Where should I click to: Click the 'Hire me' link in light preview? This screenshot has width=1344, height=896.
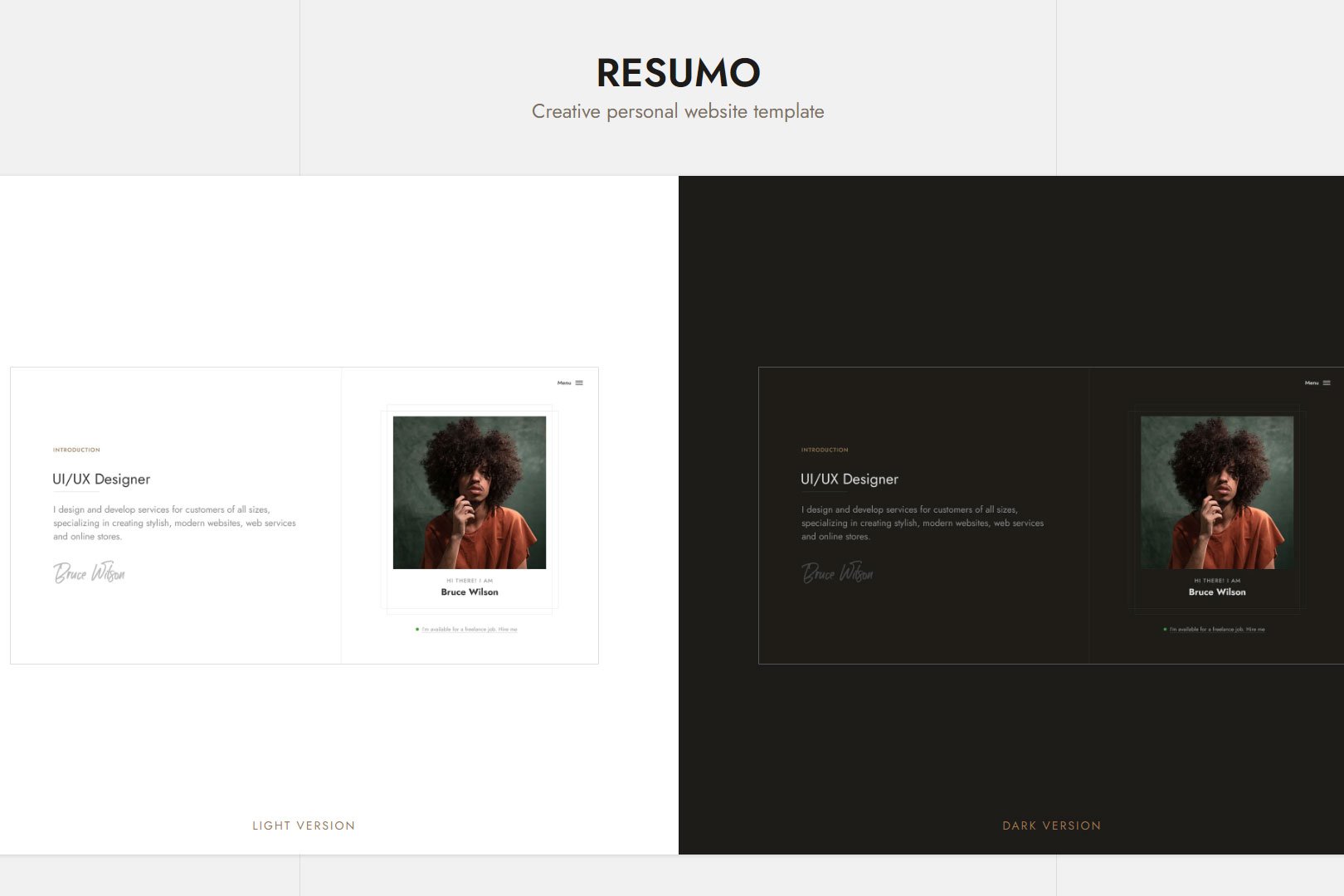pyautogui.click(x=508, y=630)
